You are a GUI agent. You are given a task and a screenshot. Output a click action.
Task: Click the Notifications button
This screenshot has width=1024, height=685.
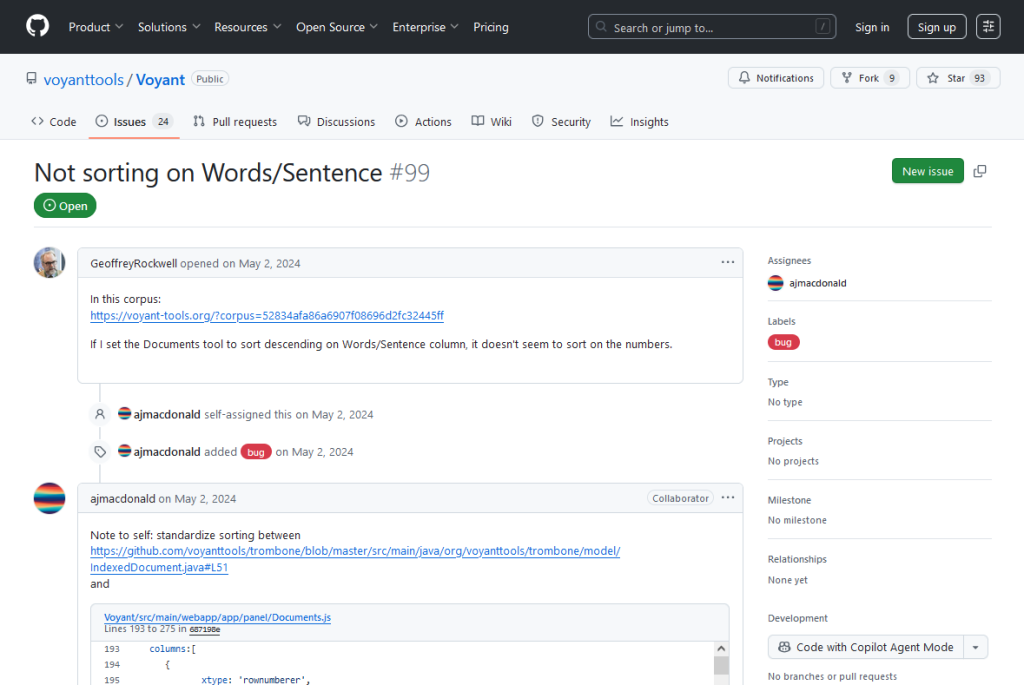(776, 78)
